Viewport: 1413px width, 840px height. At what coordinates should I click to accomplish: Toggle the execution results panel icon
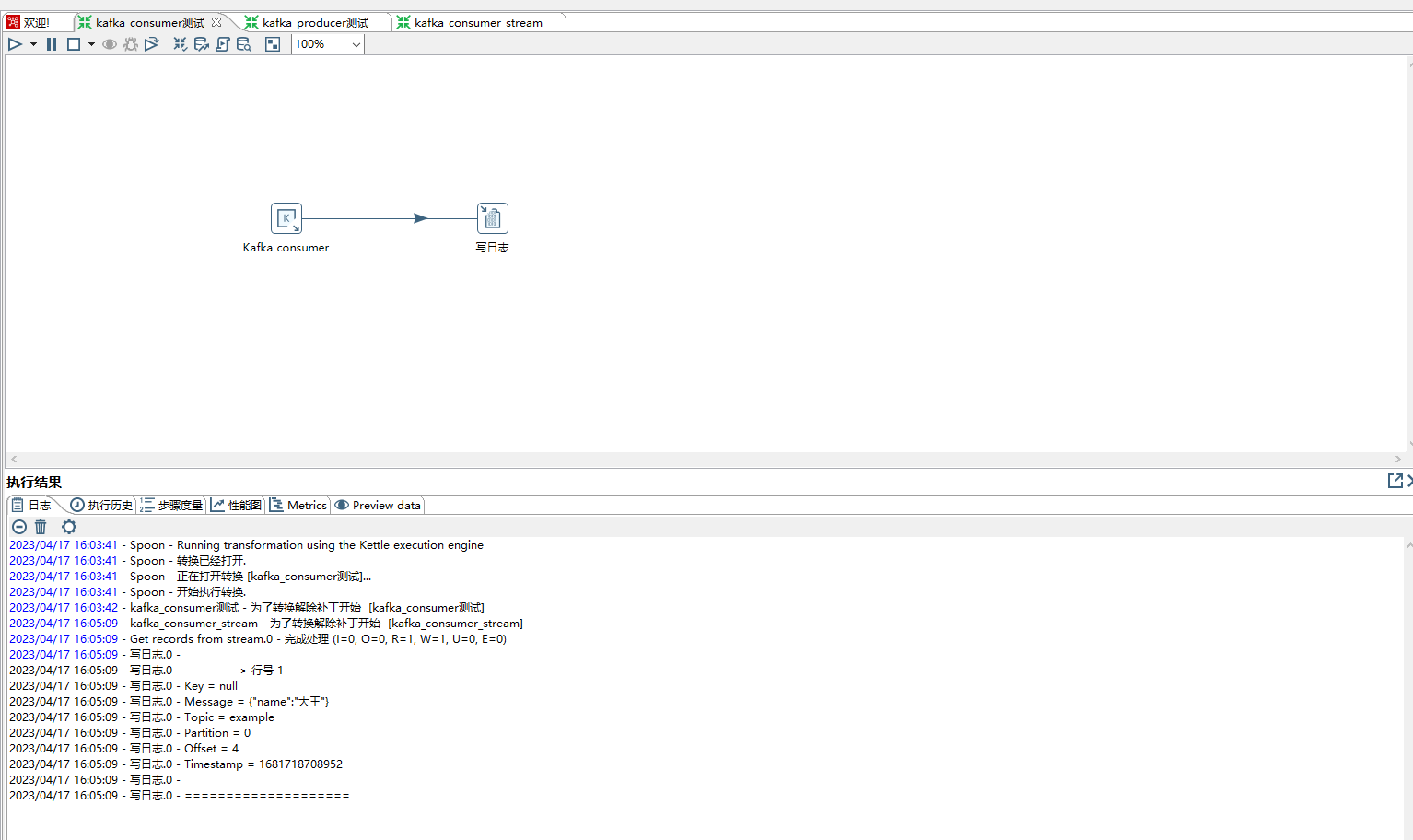pos(273,44)
